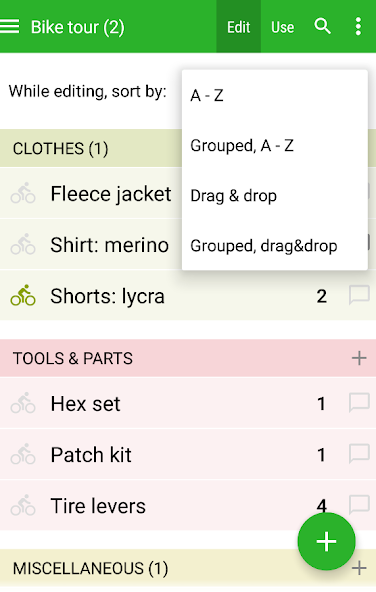The height and width of the screenshot is (592, 376).
Task: Toggle bike icon for Hex set
Action: tap(23, 403)
